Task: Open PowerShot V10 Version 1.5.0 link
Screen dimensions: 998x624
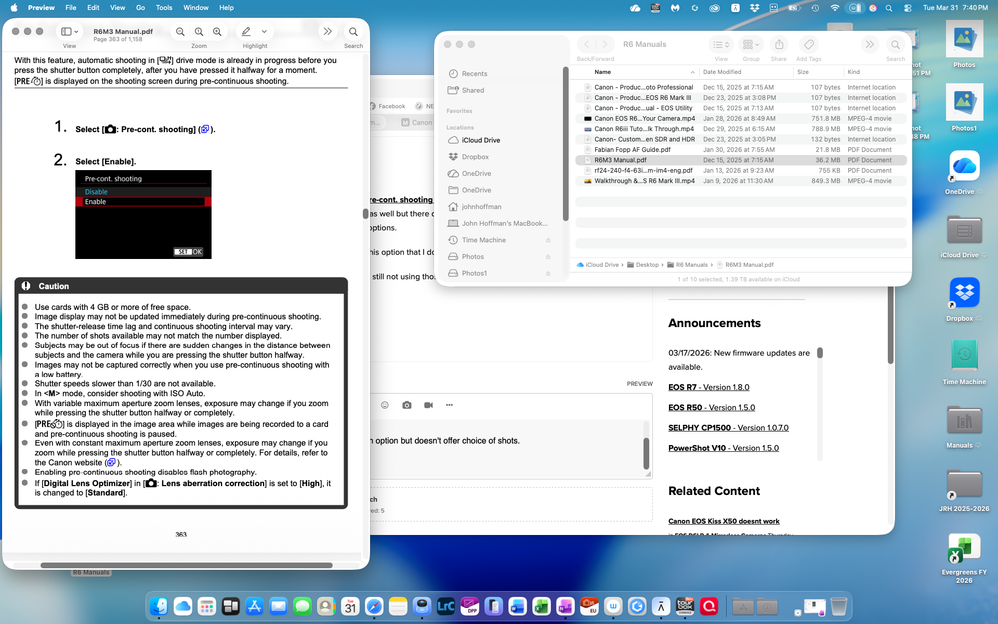Action: (x=723, y=448)
